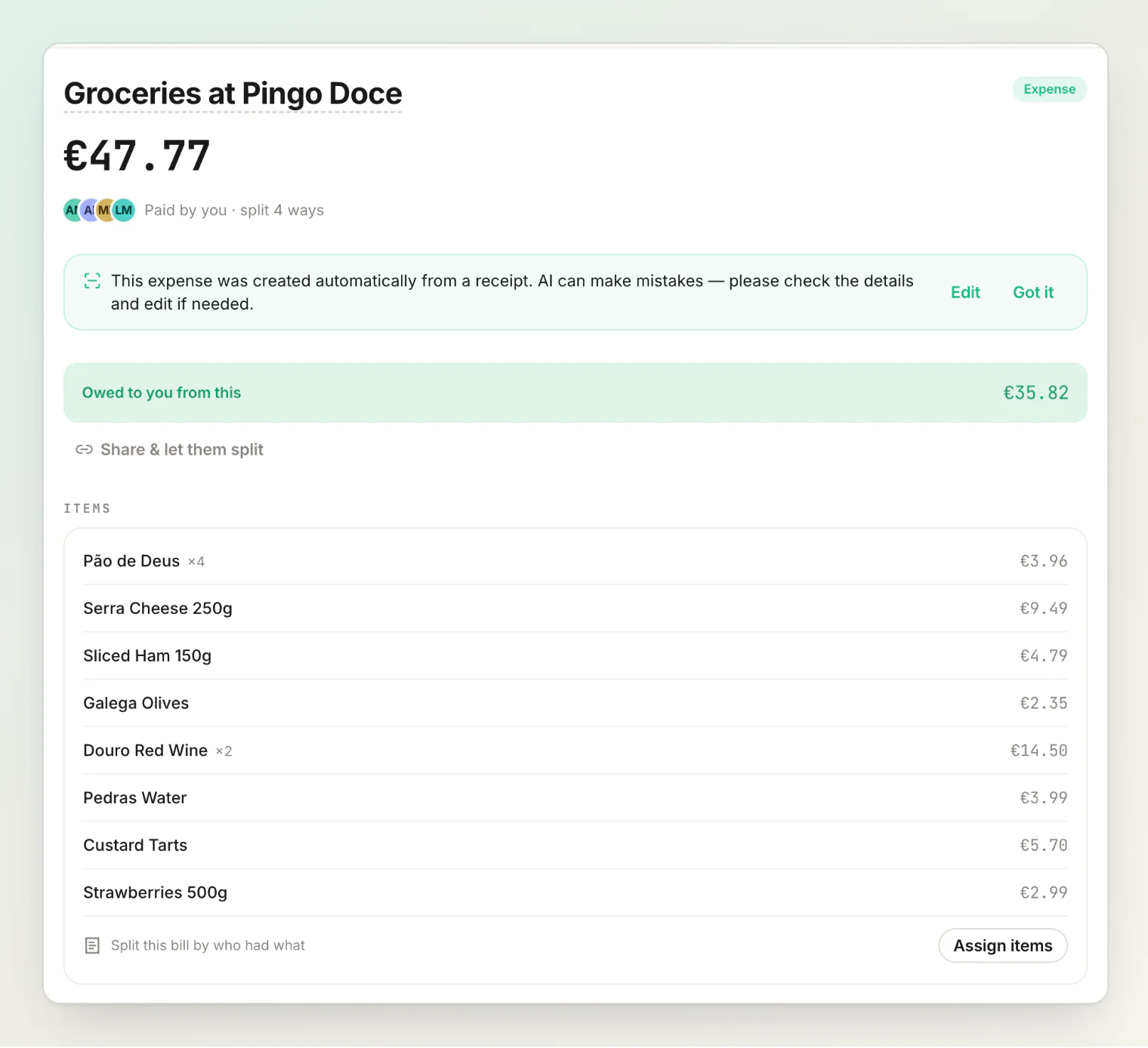
Task: Select the Custard Tarts item
Action: [576, 845]
